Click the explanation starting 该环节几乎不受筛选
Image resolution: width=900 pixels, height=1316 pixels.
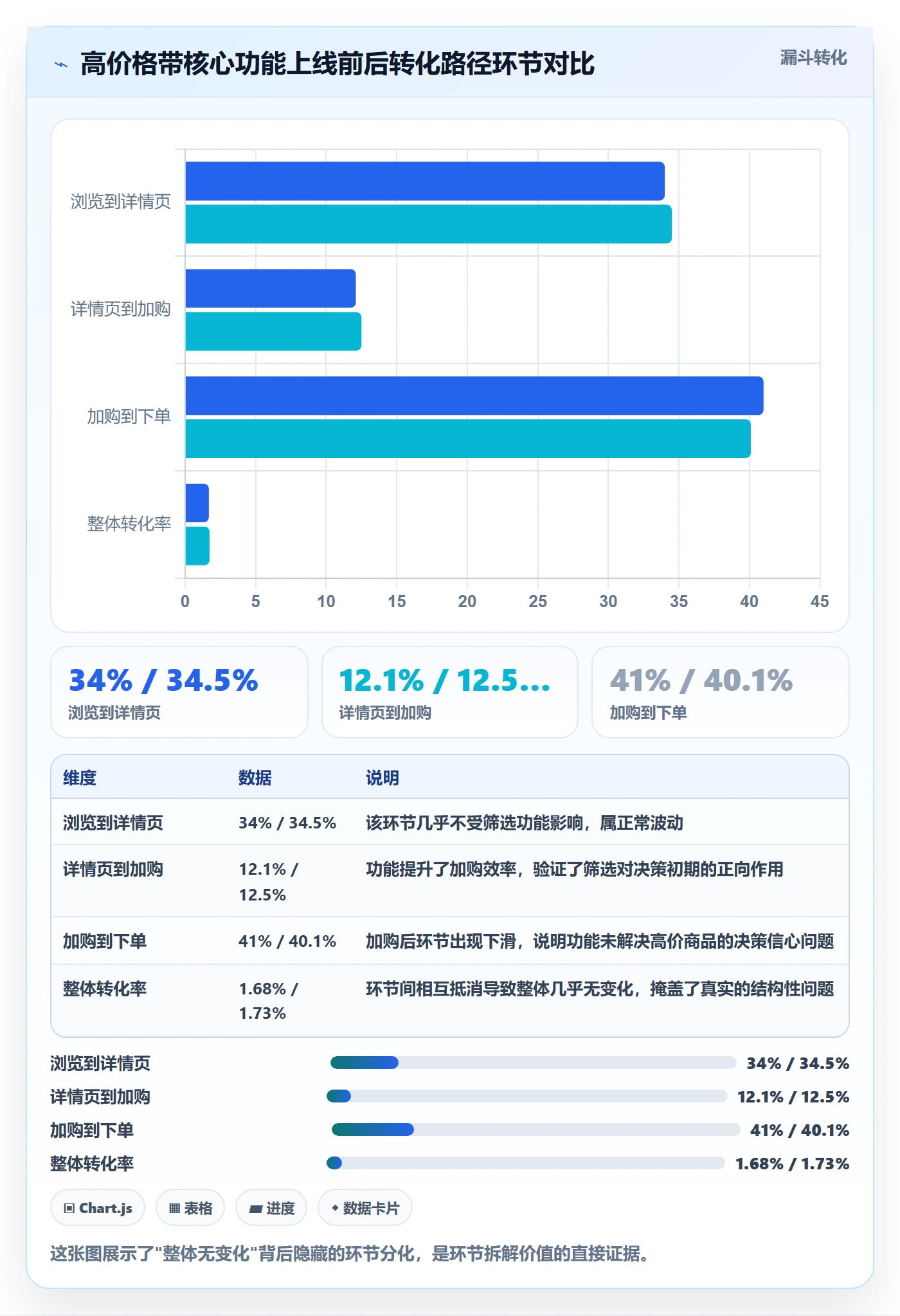click(x=525, y=823)
